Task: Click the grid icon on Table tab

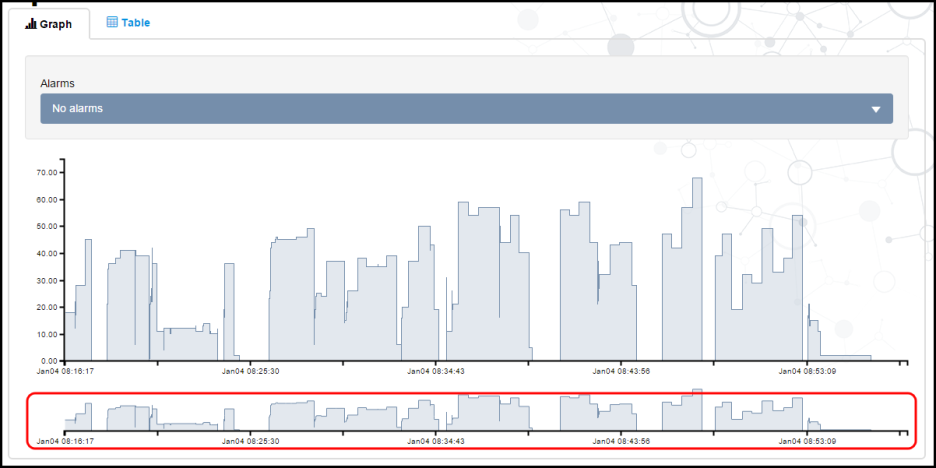Action: coord(112,22)
